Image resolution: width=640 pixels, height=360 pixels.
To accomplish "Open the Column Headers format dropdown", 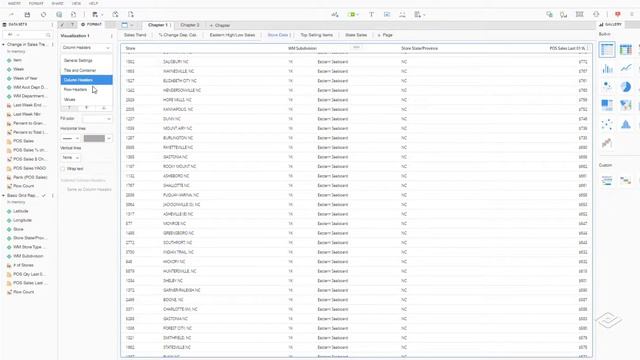I will (86, 48).
